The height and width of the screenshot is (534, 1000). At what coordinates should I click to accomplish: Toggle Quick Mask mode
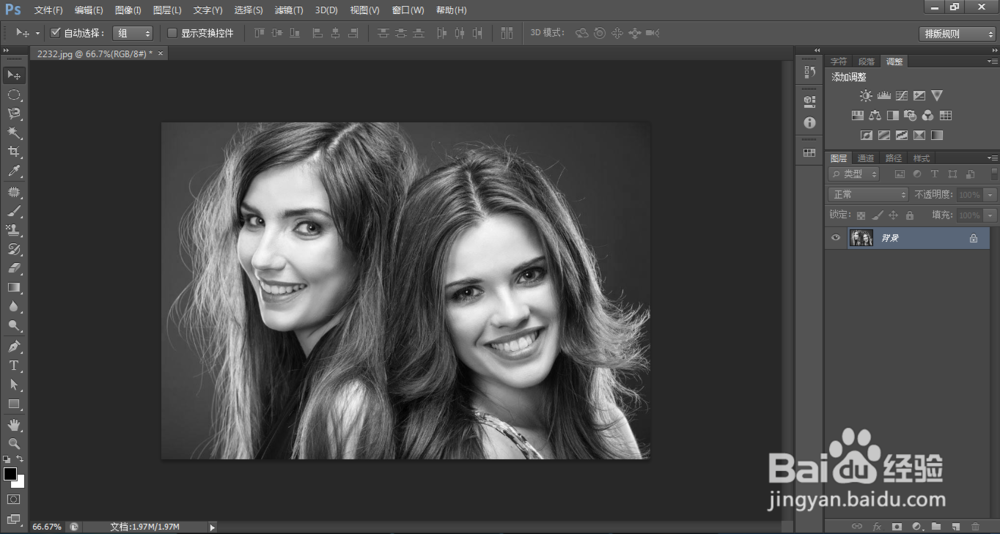point(14,499)
